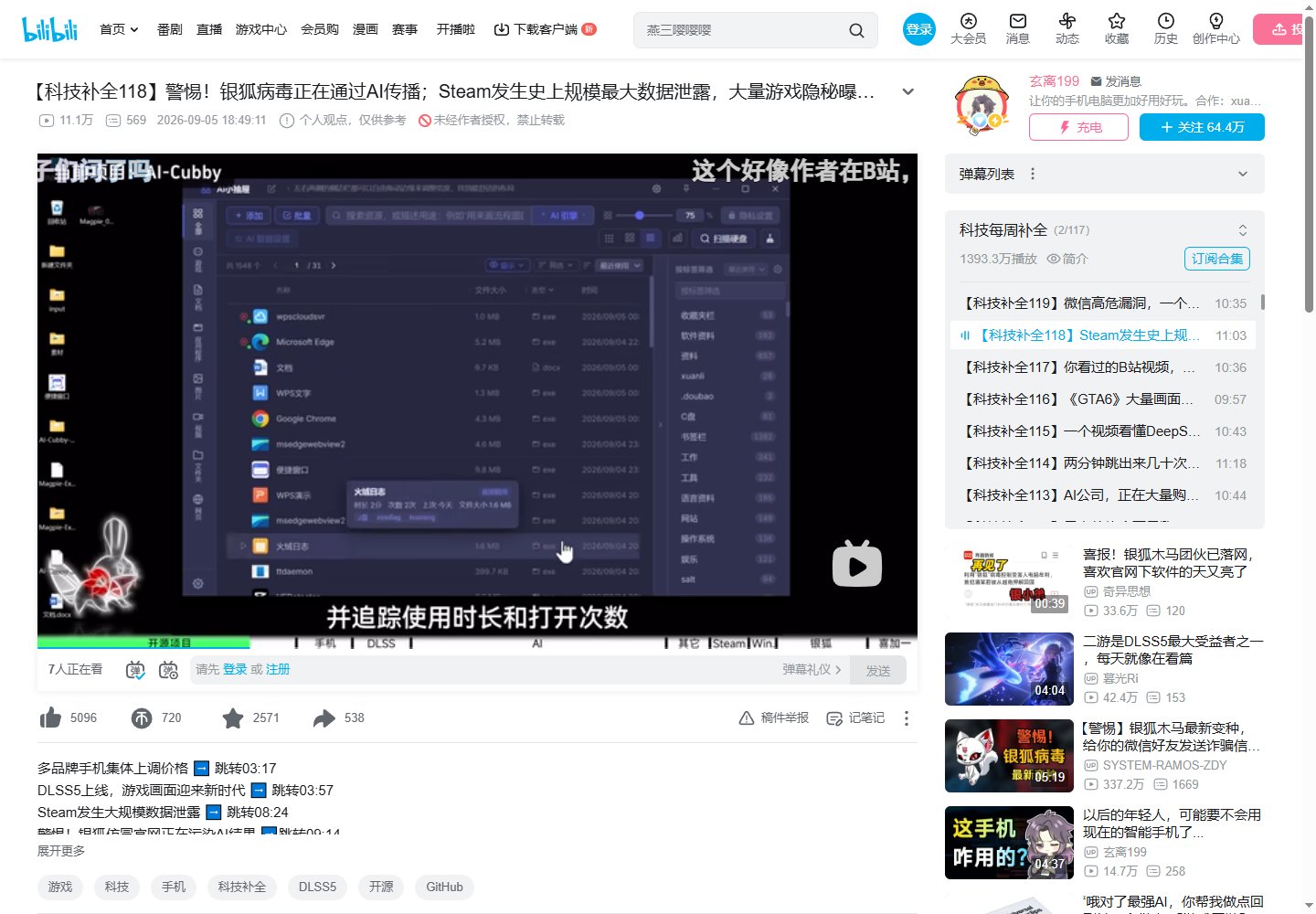Like the video with thumbs-up icon

[50, 718]
